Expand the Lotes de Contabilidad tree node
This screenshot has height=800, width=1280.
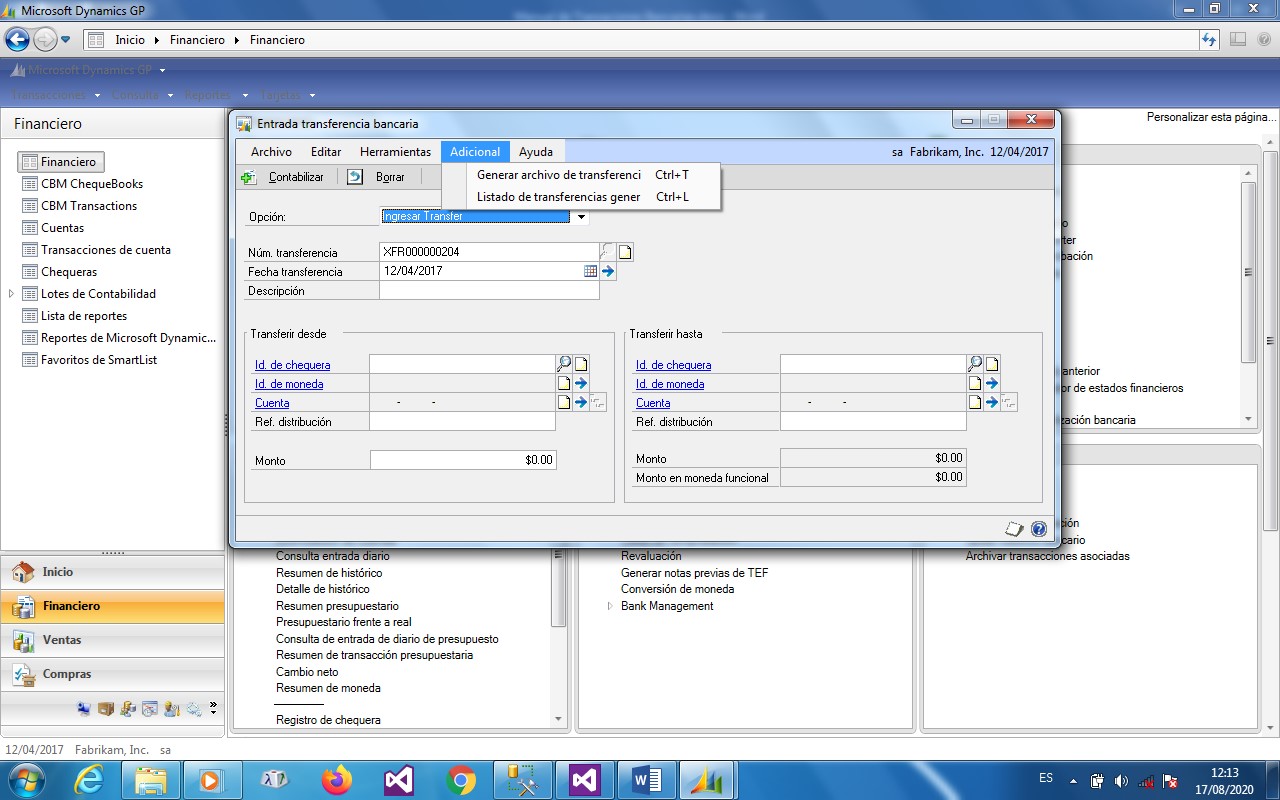12,294
